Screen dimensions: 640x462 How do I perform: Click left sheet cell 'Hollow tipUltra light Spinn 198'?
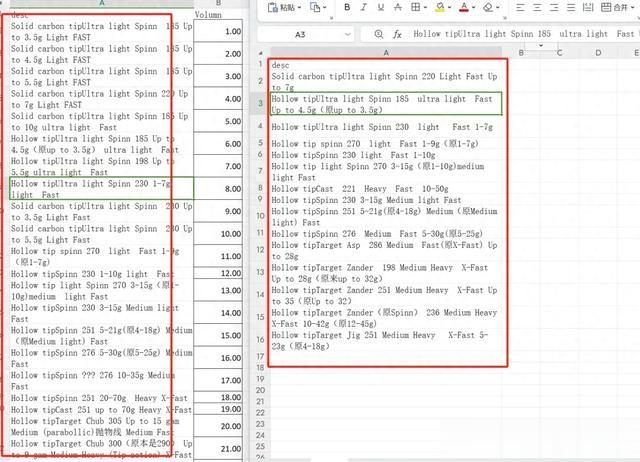click(101, 166)
